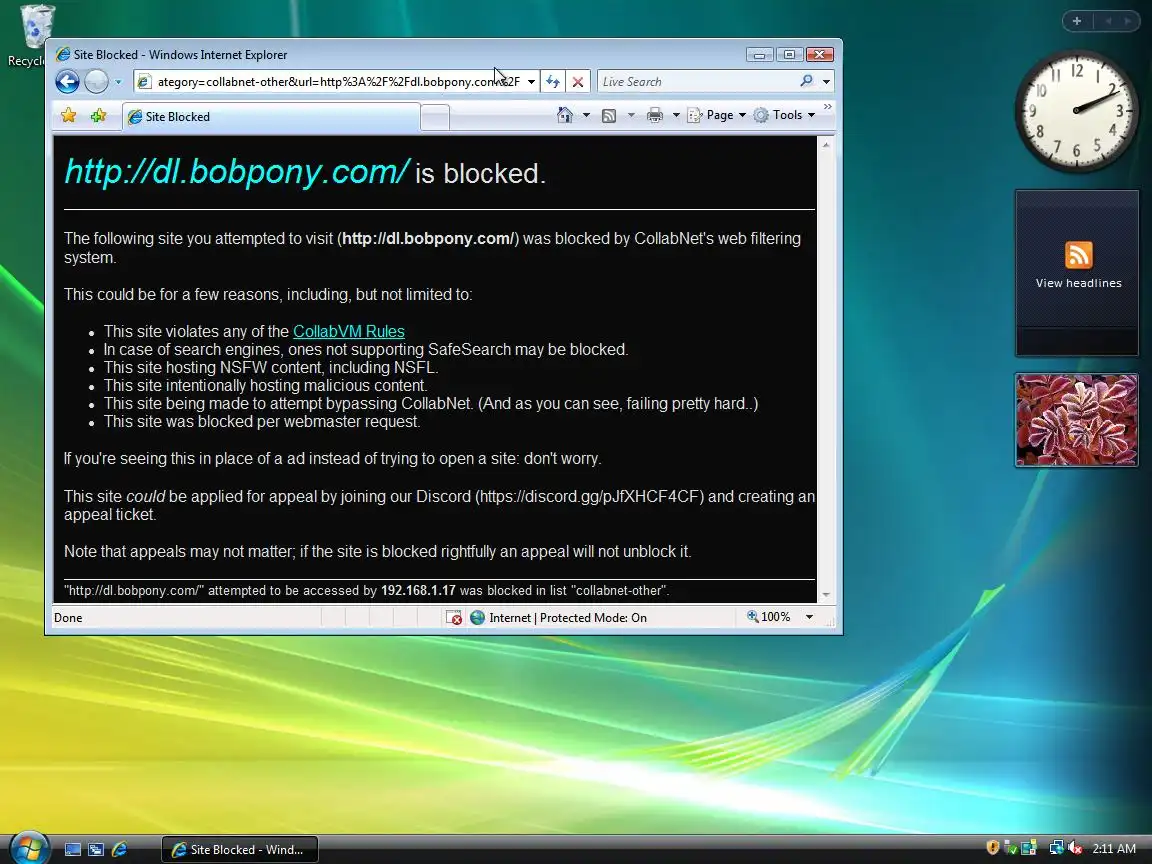Click the 2:11 AM taskbar clock
This screenshot has width=1152, height=864.
point(1114,849)
